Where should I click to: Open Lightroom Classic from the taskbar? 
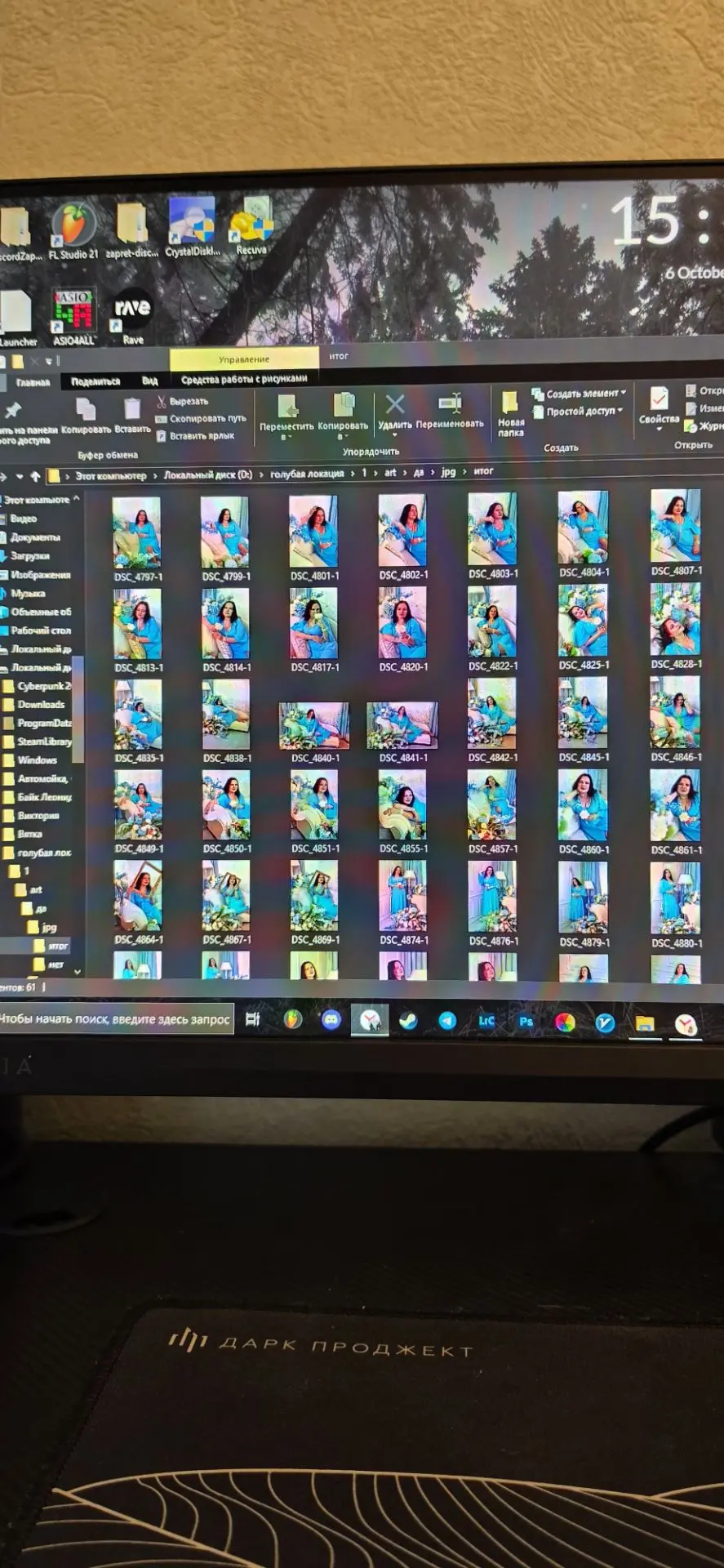pyautogui.click(x=486, y=1021)
